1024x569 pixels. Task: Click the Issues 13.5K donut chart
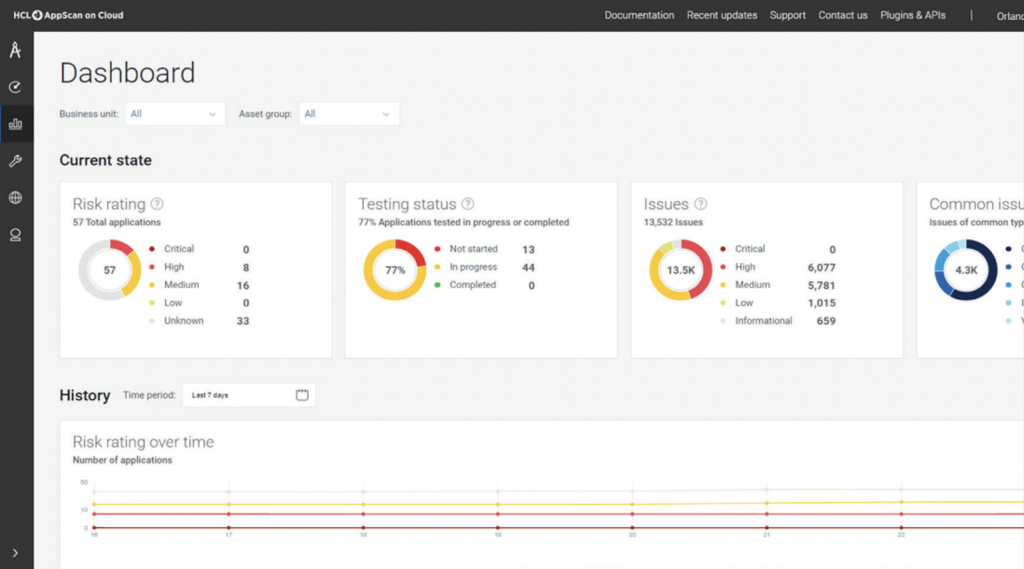point(680,270)
